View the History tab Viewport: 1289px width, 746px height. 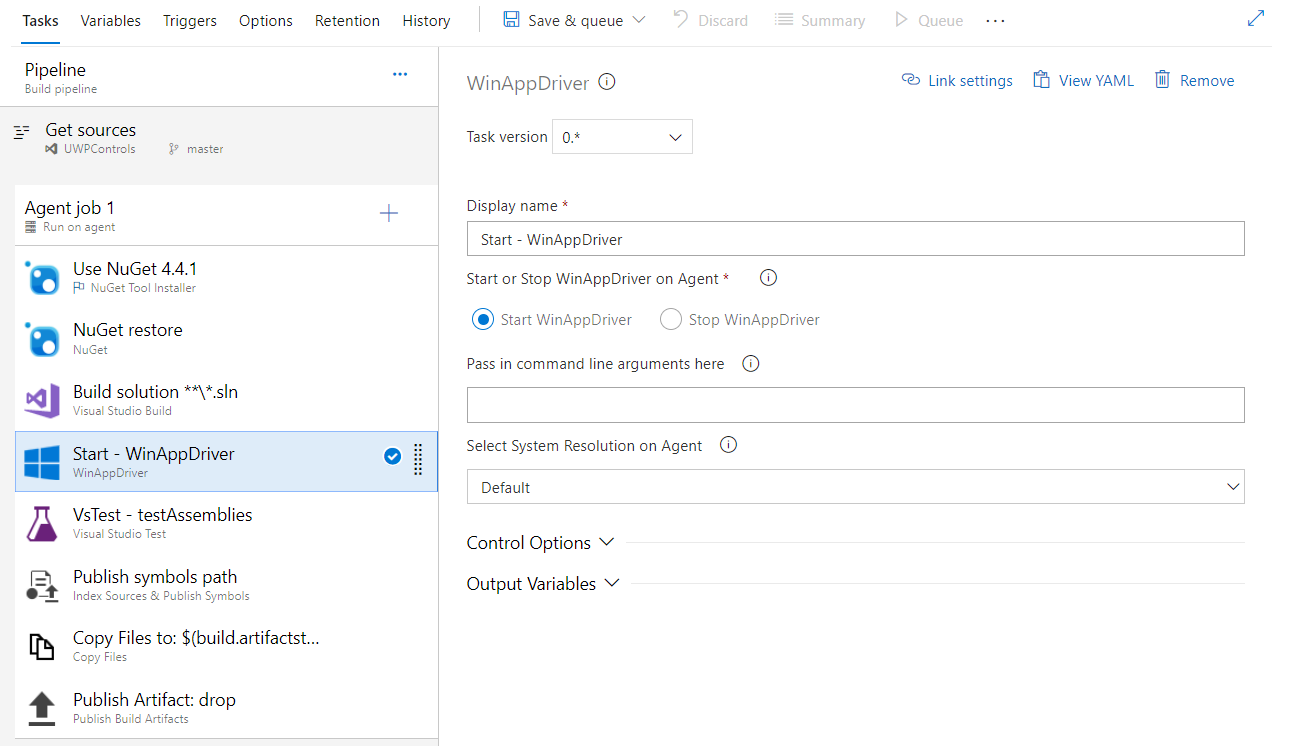[x=426, y=20]
